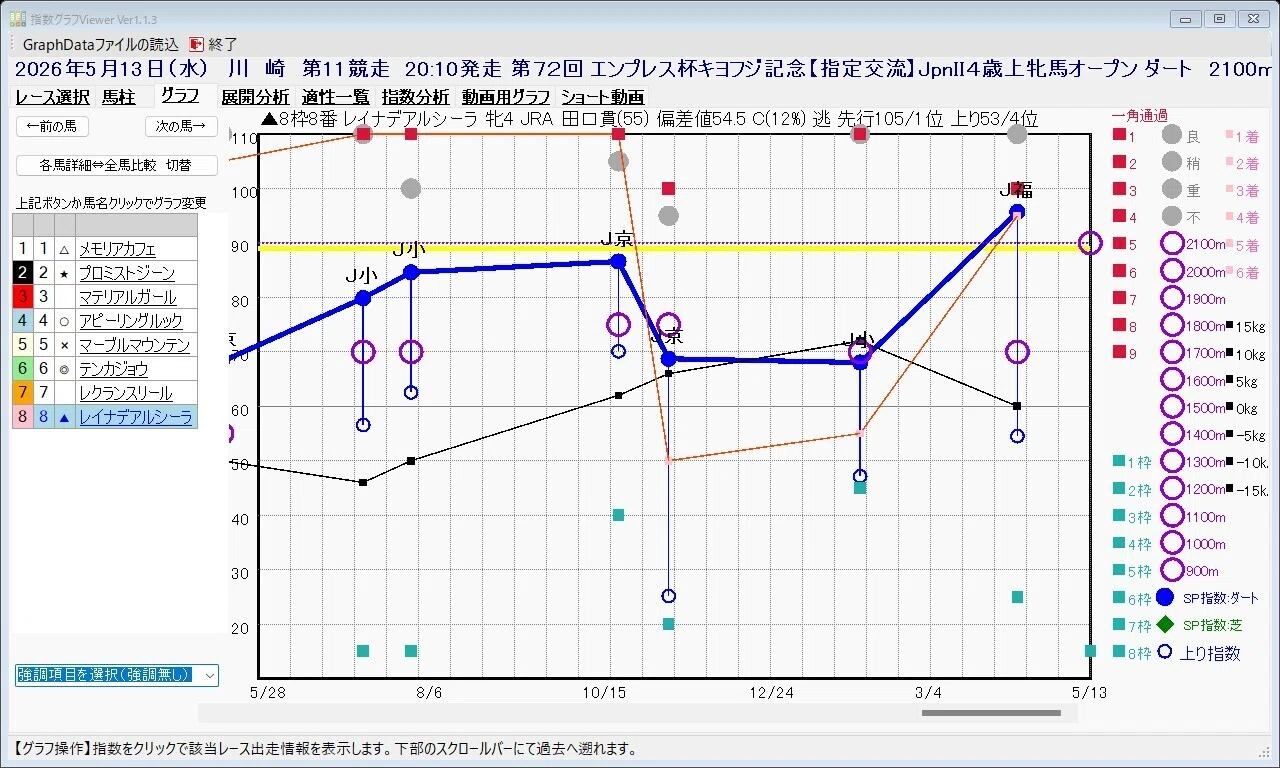Viewport: 1280px width, 768px height.
Task: Click the 10/15 date label on the axis
Action: [603, 692]
